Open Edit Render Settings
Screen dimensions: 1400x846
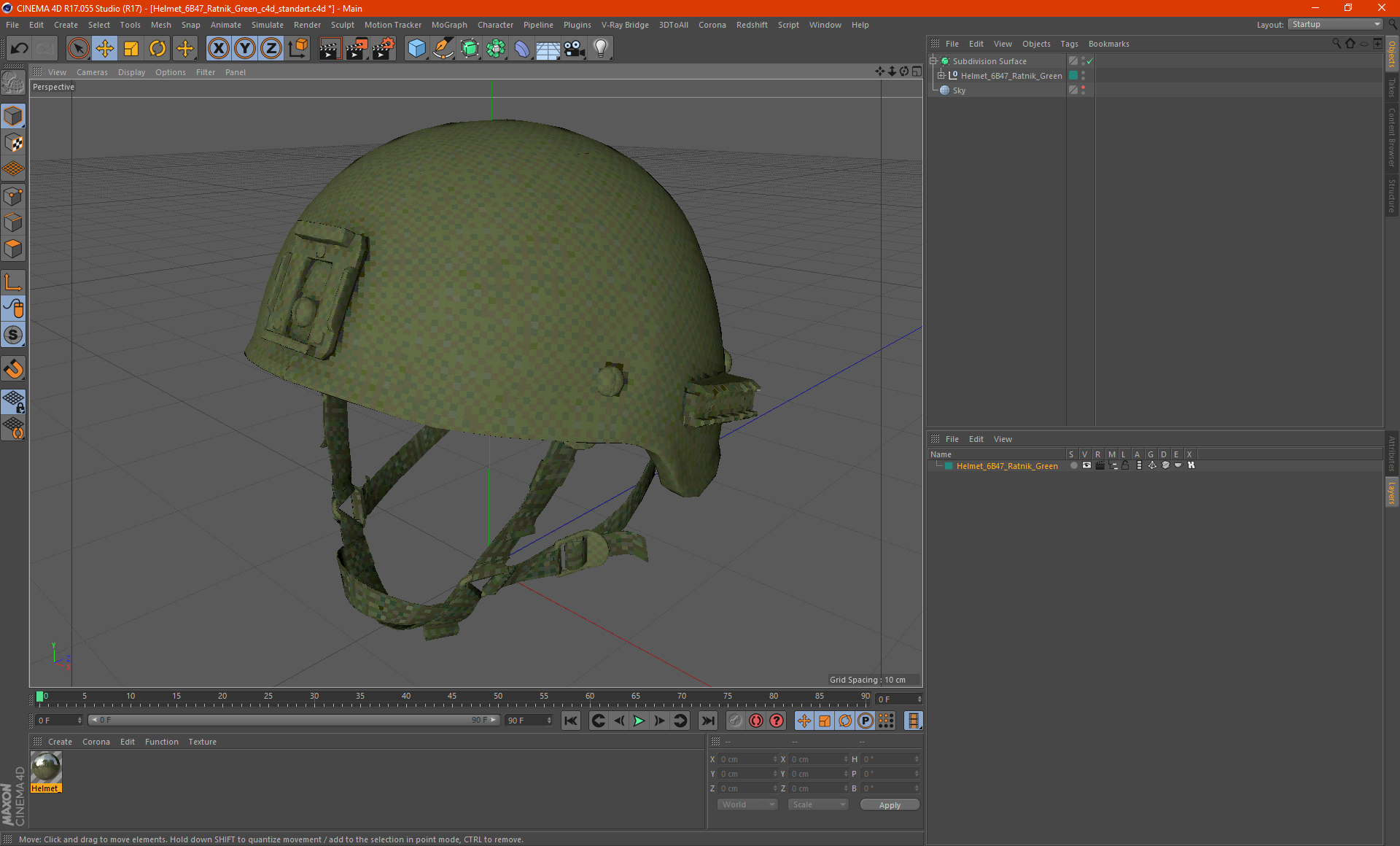coord(384,49)
